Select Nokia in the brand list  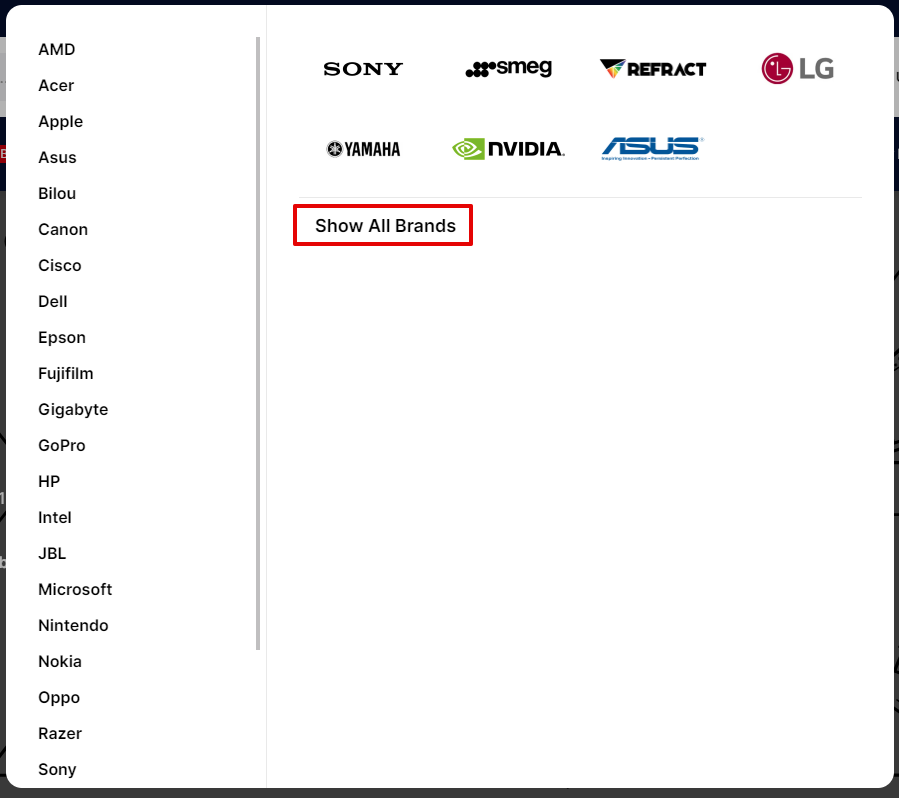60,662
